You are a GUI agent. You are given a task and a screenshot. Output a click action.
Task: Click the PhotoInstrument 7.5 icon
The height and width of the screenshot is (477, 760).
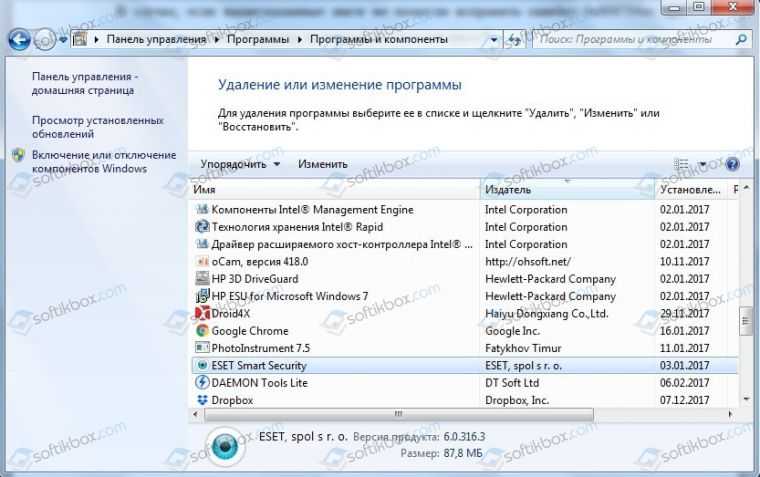pyautogui.click(x=202, y=348)
